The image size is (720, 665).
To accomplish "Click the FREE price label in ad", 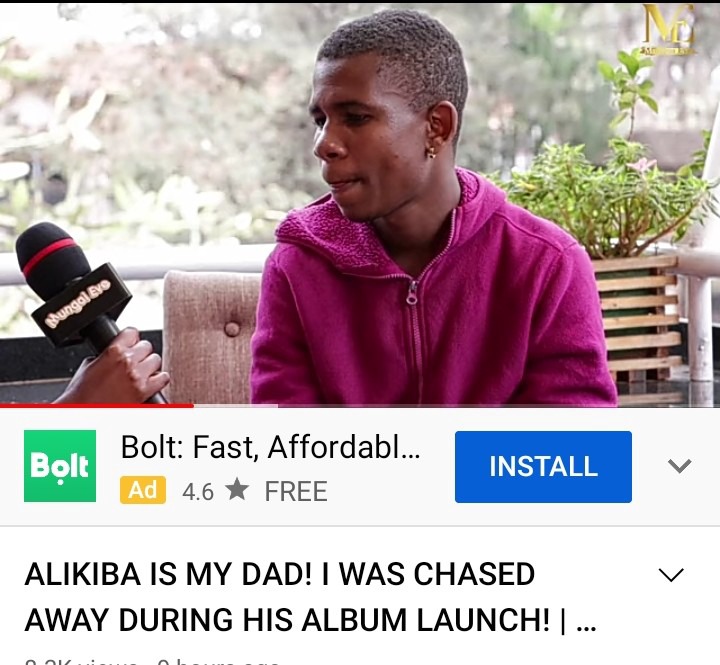I will pos(296,491).
